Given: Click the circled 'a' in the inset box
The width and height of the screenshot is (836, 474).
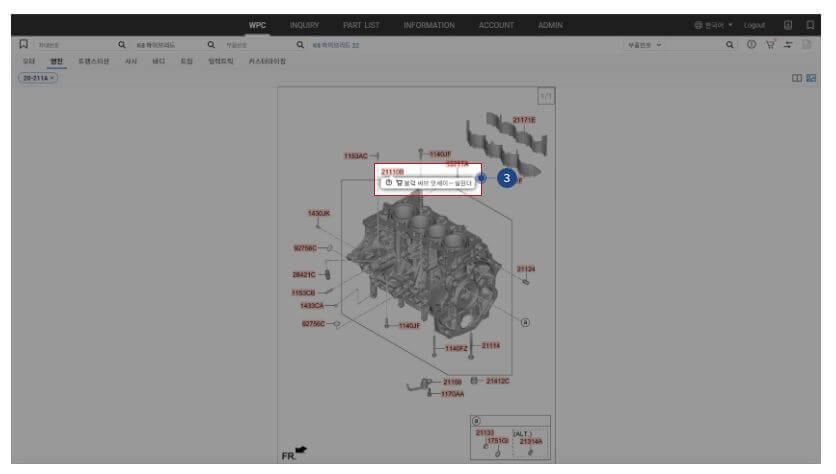Looking at the screenshot, I should point(476,421).
